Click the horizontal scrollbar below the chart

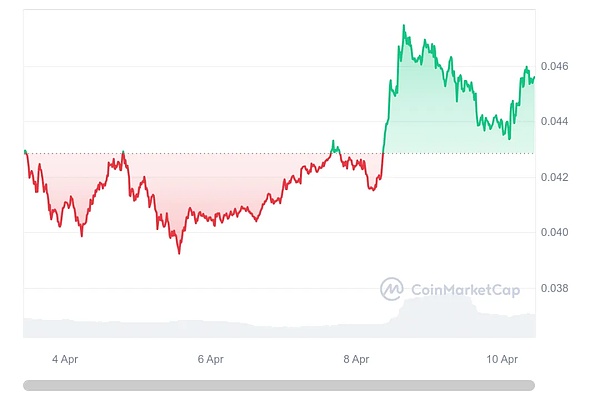[x=279, y=384]
